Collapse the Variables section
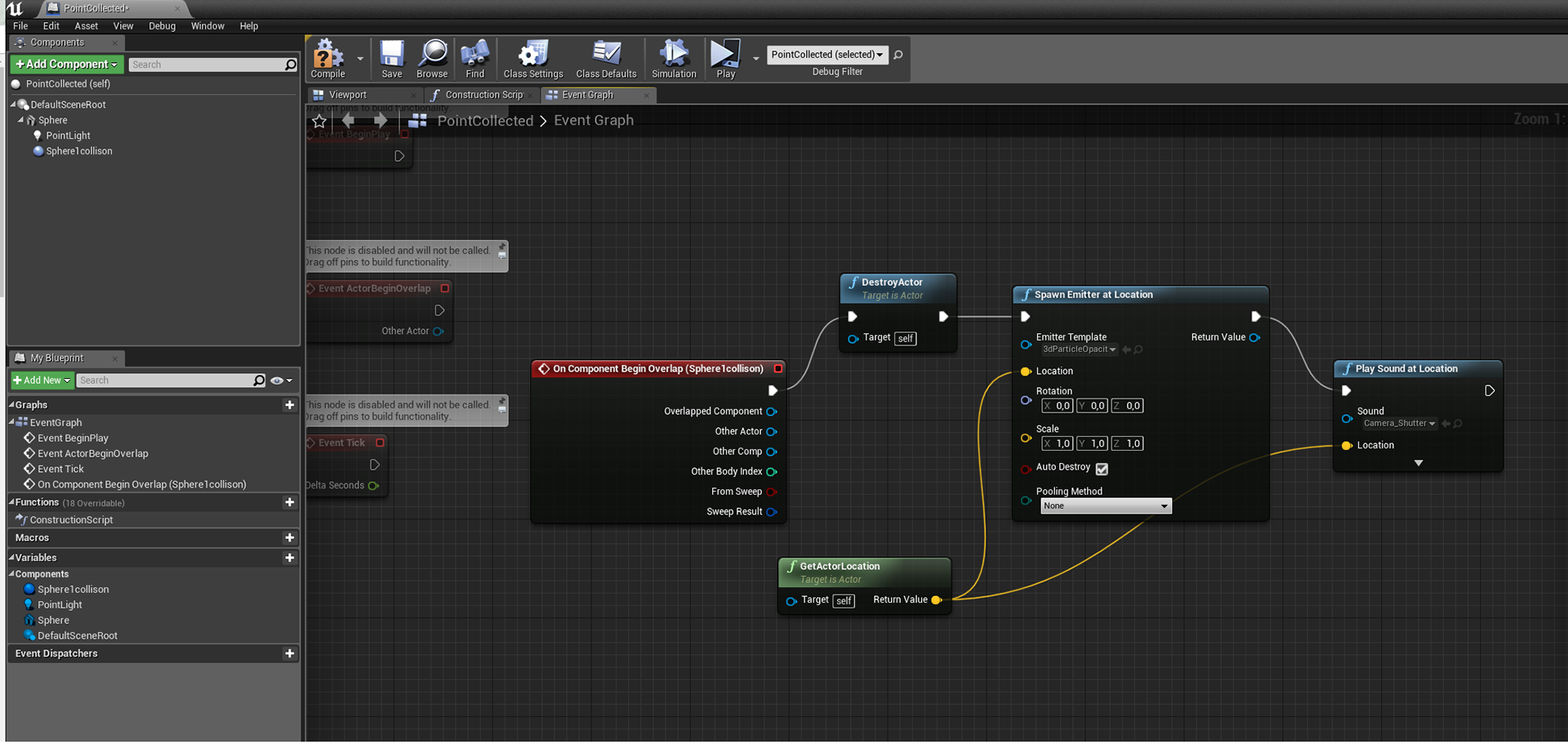Viewport: 1568px width, 744px height. [x=11, y=558]
